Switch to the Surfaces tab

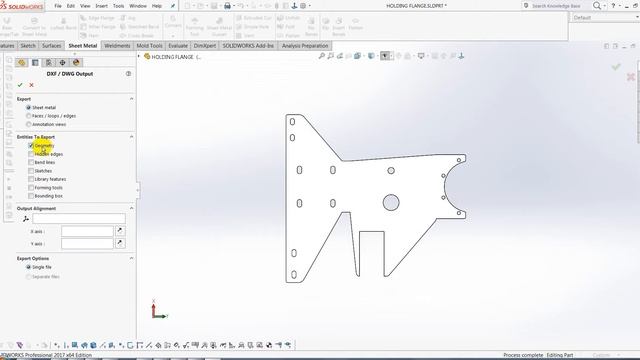(51, 46)
